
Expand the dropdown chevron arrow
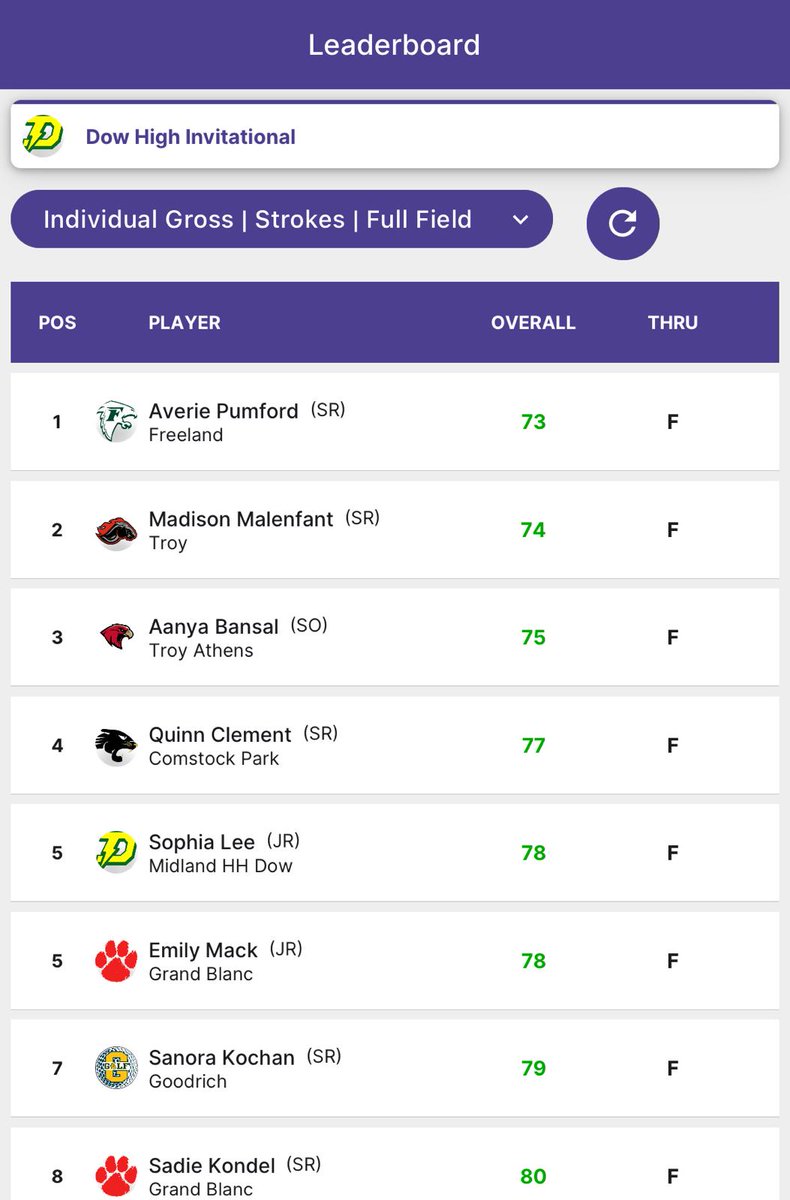520,220
